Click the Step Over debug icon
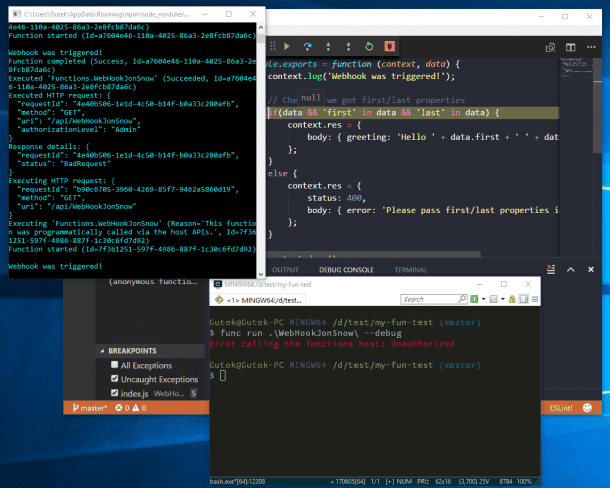Image resolution: width=610 pixels, height=488 pixels. point(307,47)
